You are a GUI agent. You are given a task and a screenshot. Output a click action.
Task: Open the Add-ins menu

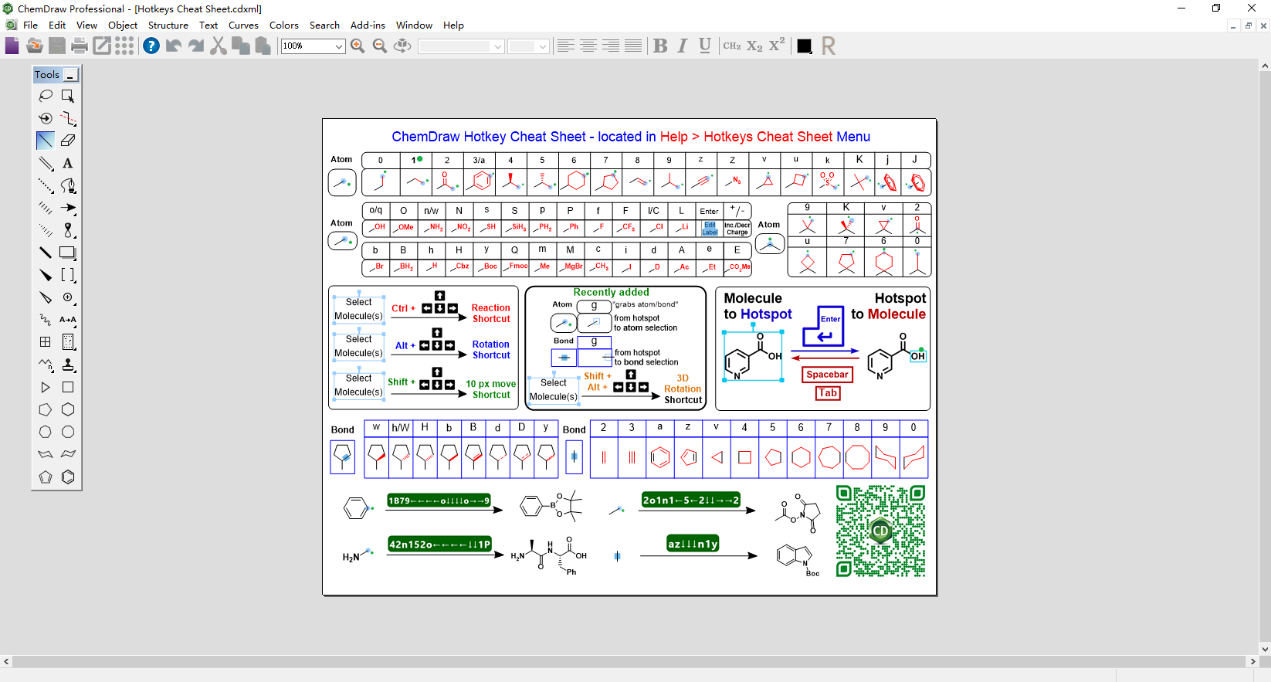pyautogui.click(x=367, y=25)
